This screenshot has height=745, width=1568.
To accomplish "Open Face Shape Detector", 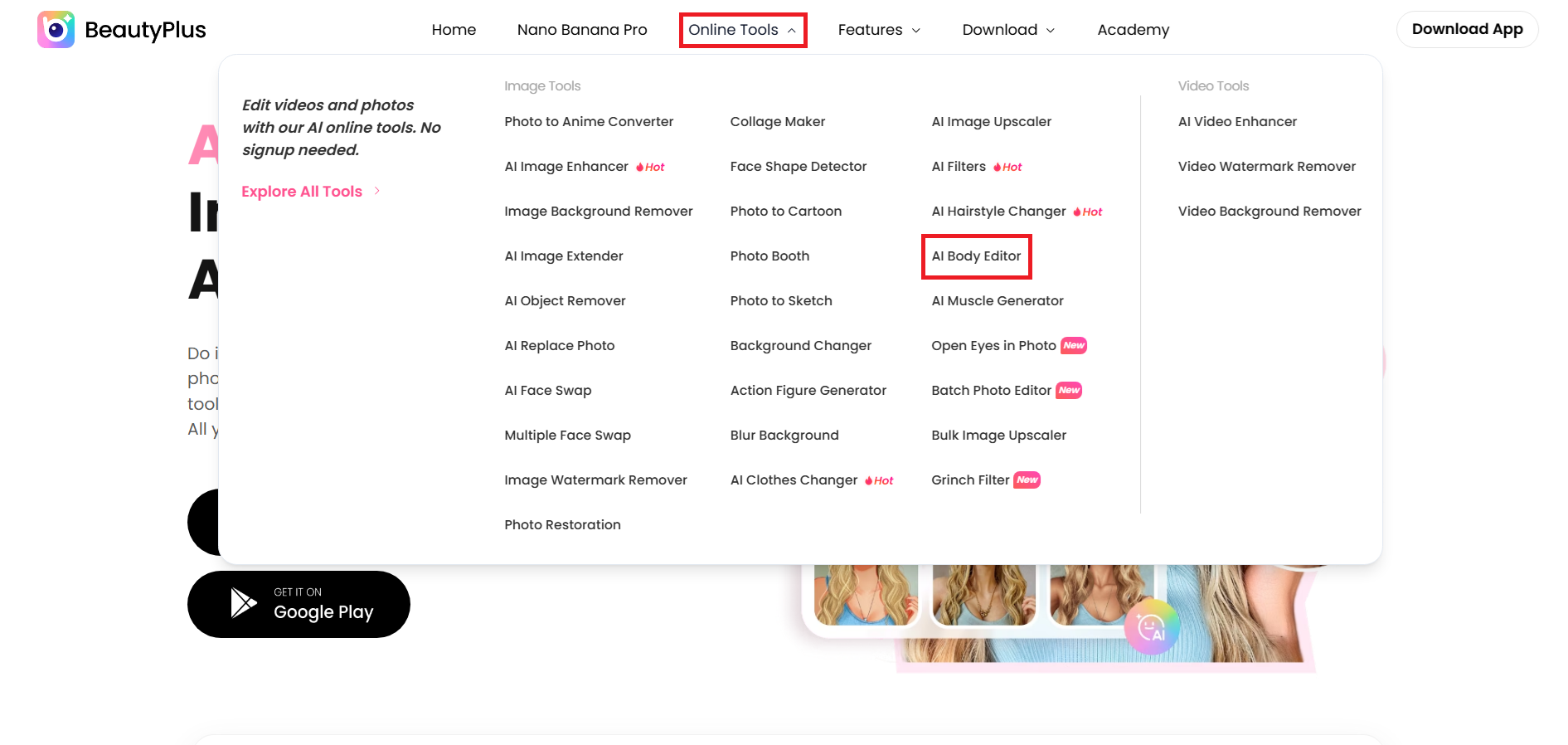I will [x=799, y=167].
